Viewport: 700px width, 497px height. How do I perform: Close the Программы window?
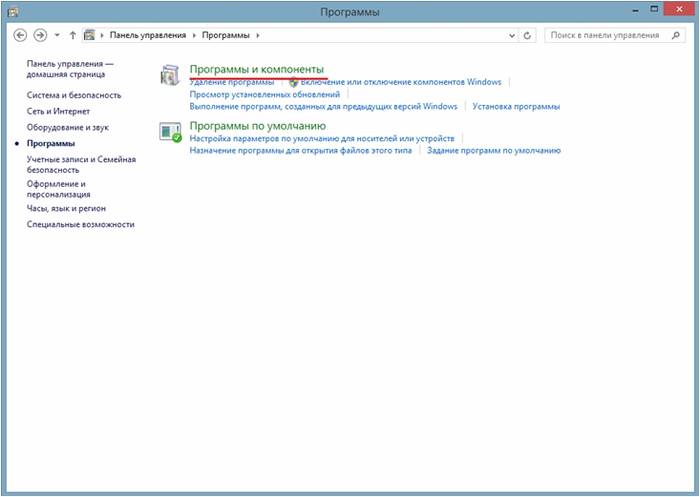(679, 9)
